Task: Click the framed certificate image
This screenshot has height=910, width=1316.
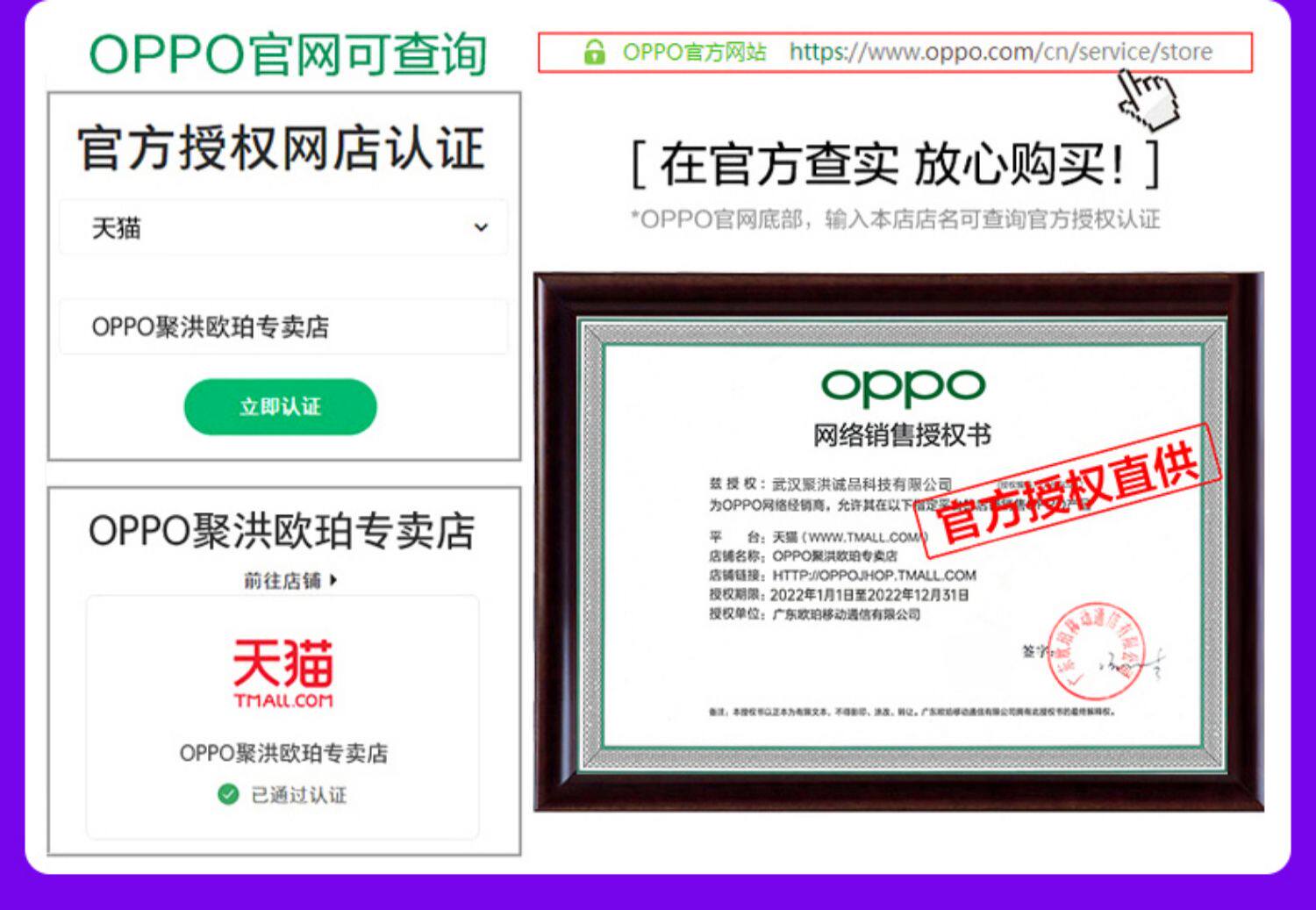Action: (x=899, y=541)
